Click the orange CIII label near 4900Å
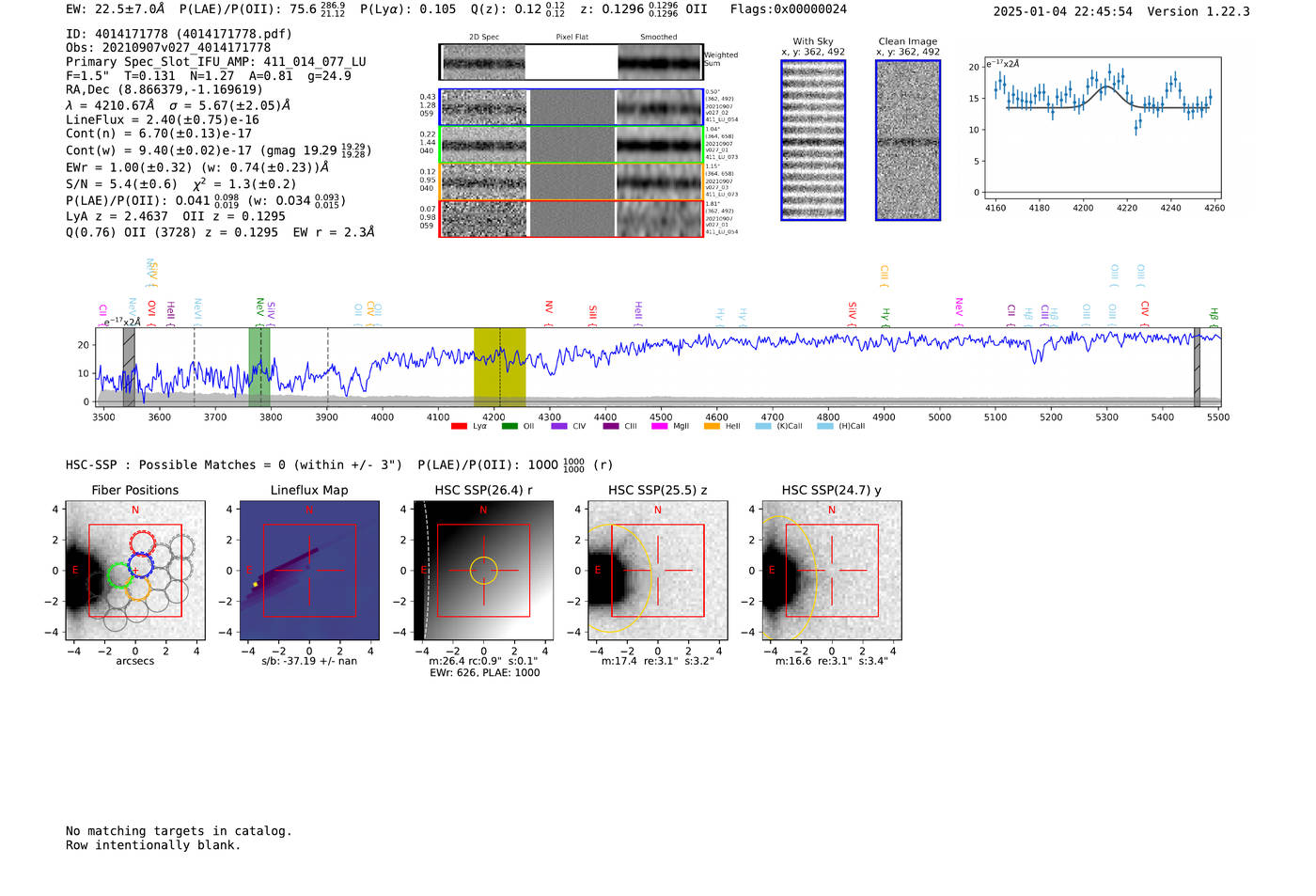The image size is (1316, 896). tap(885, 276)
